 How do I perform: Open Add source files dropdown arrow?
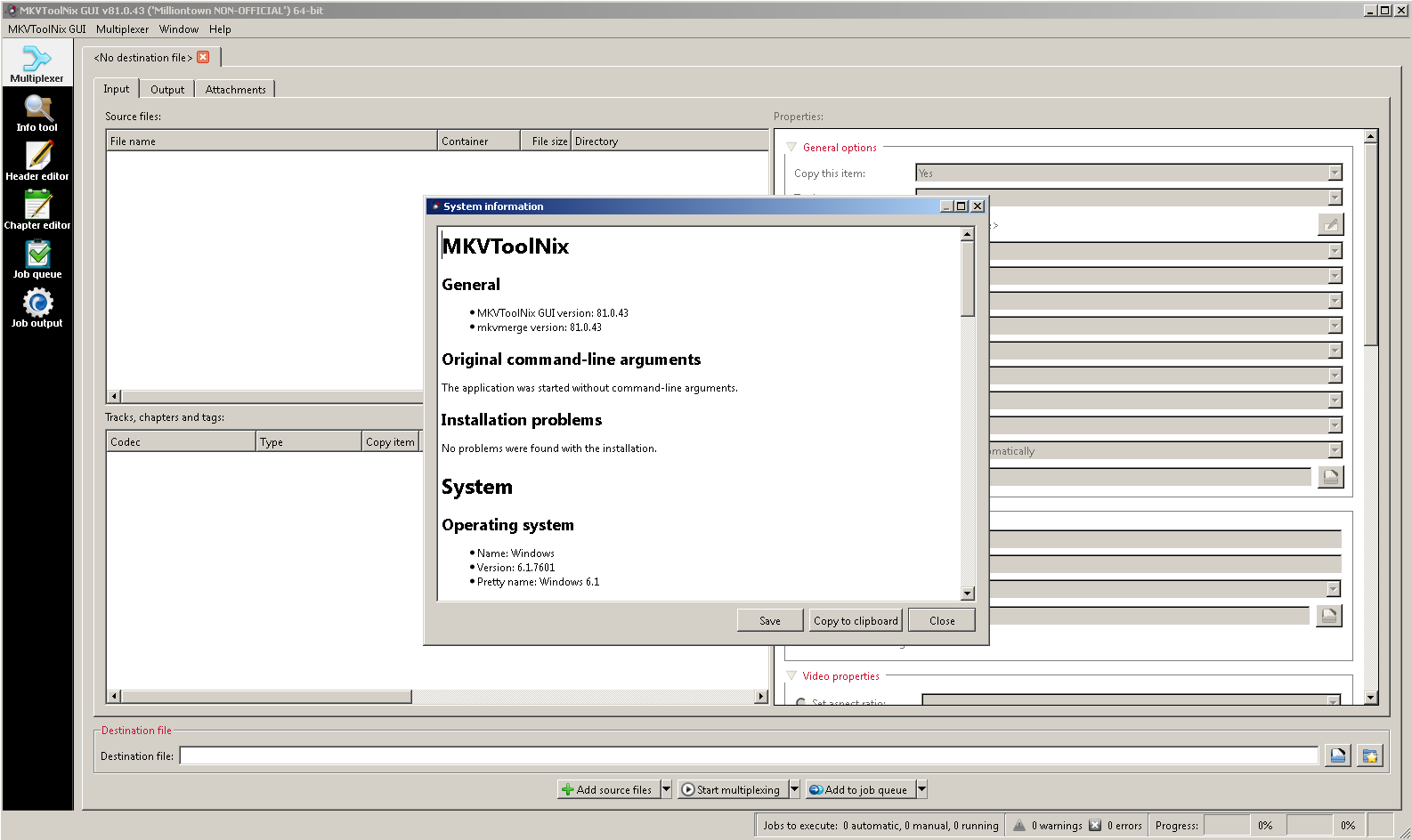click(x=666, y=789)
